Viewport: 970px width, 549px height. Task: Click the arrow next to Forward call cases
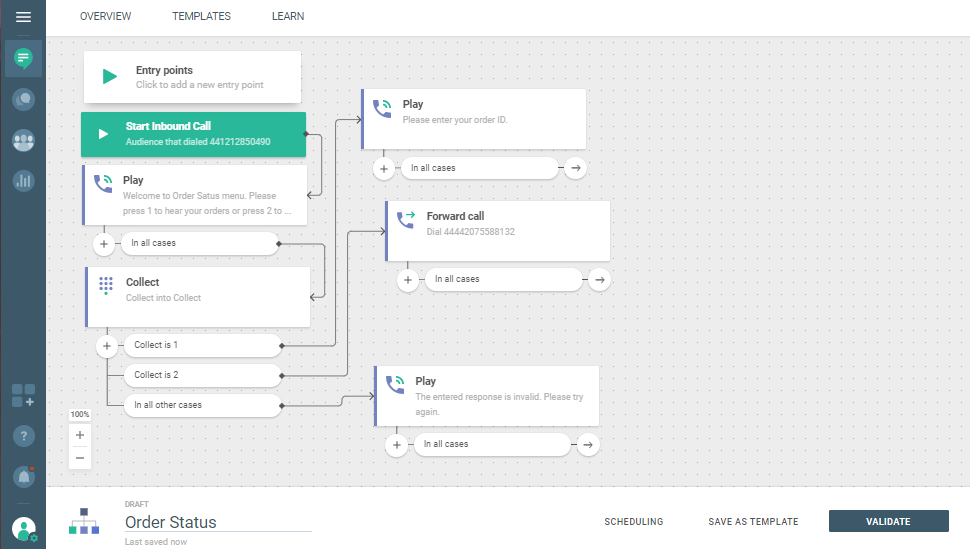tap(599, 280)
